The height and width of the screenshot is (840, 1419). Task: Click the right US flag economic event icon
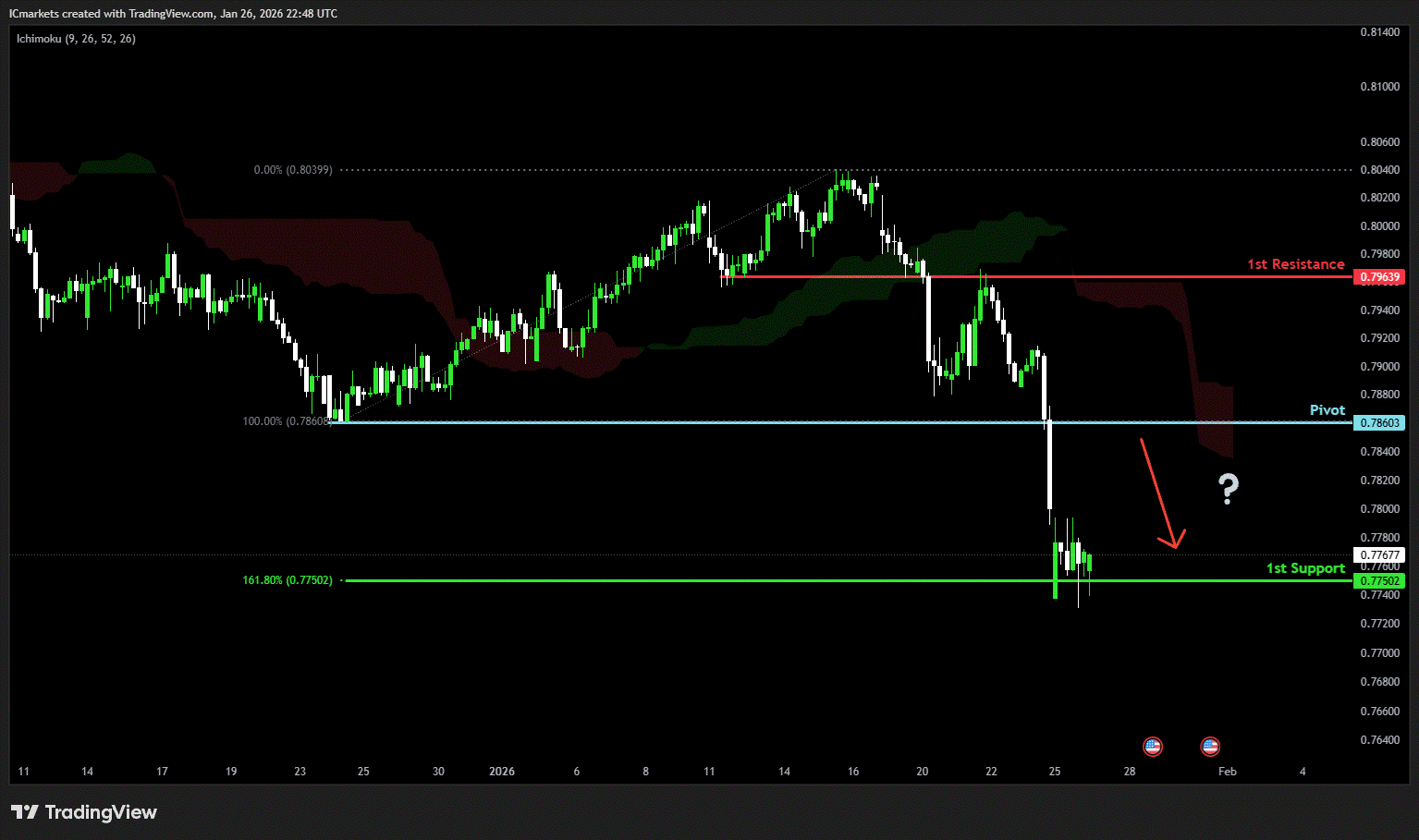pyautogui.click(x=1209, y=746)
